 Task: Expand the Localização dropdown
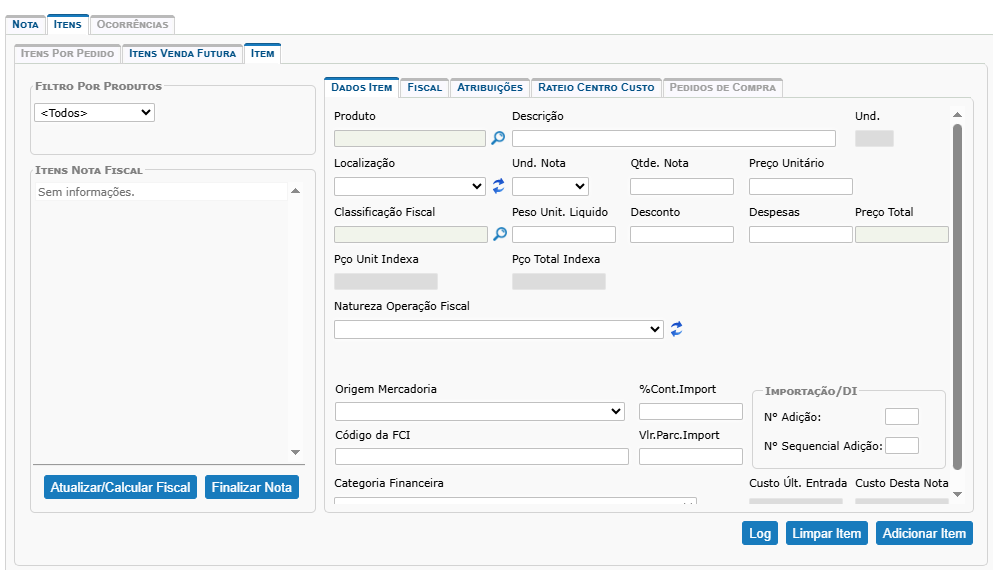coord(410,186)
